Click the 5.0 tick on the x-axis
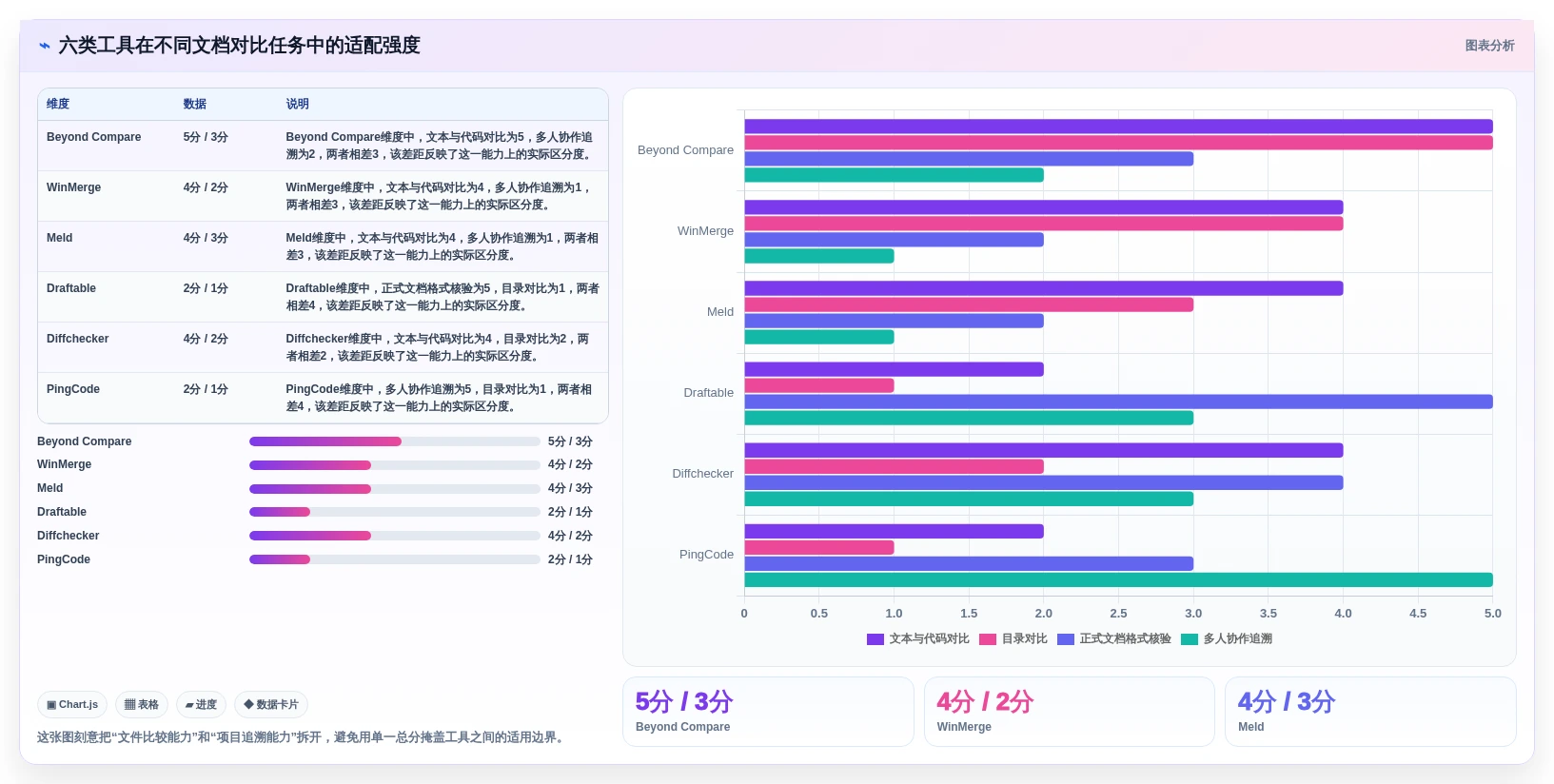The image size is (1554, 784). tap(1492, 614)
